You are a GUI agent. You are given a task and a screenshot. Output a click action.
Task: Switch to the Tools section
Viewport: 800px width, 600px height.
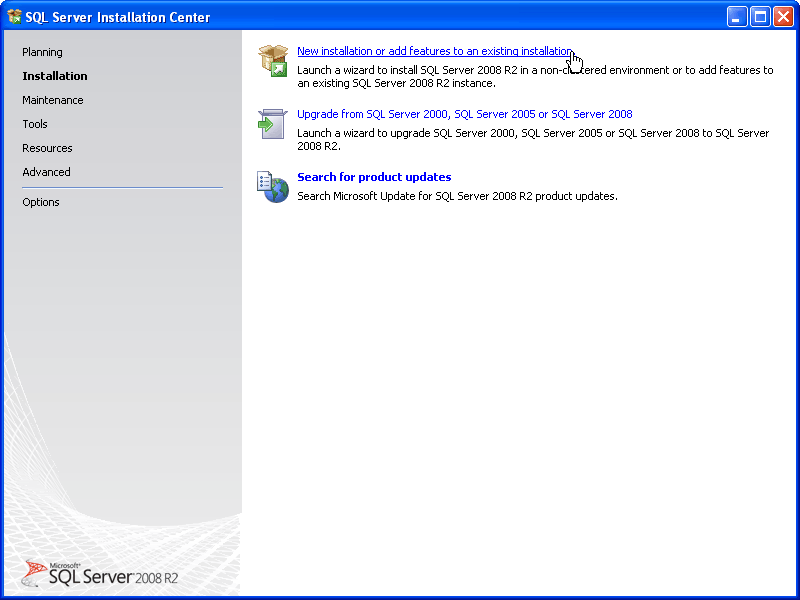(34, 124)
